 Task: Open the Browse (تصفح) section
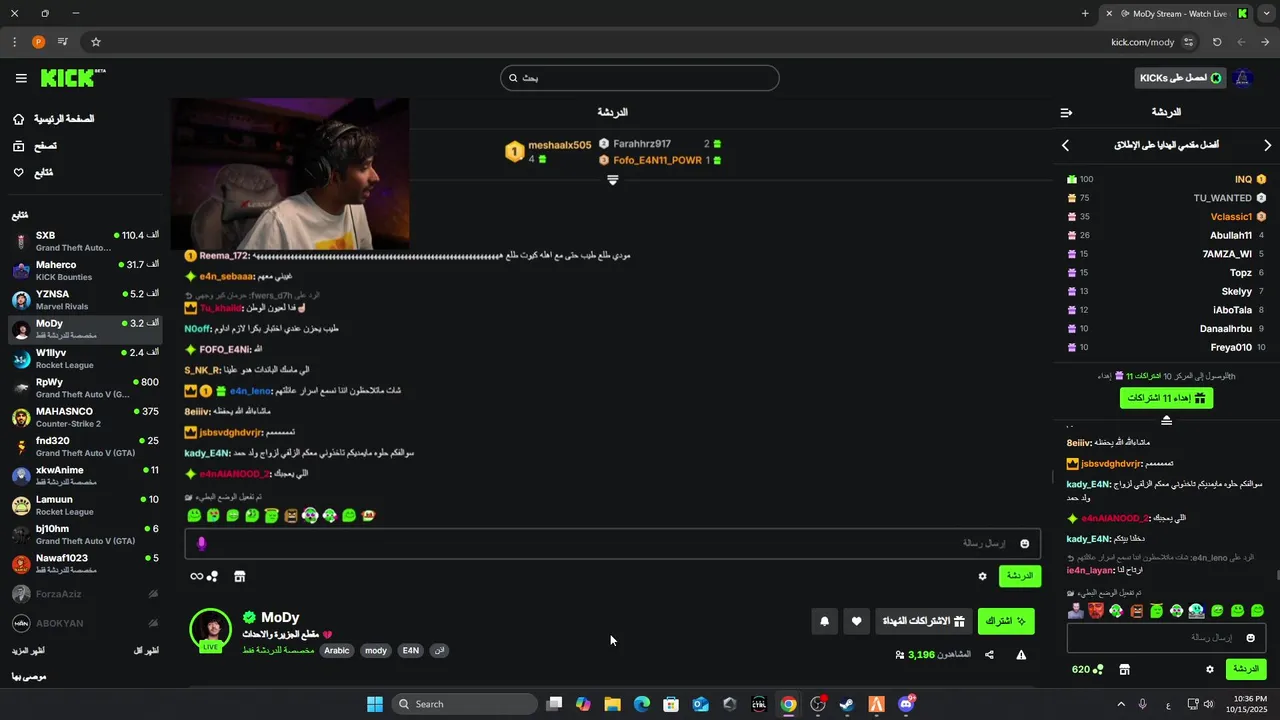coord(34,146)
